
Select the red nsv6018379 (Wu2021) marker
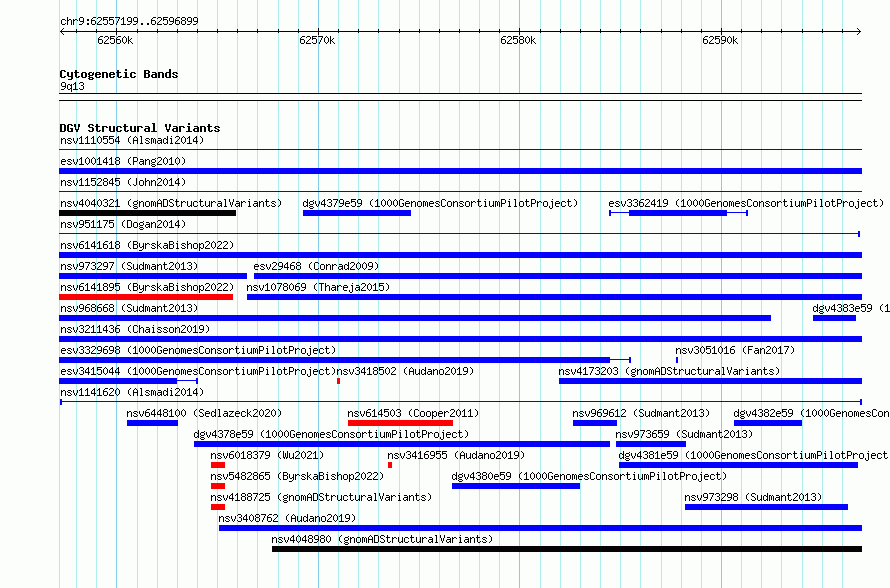218,465
